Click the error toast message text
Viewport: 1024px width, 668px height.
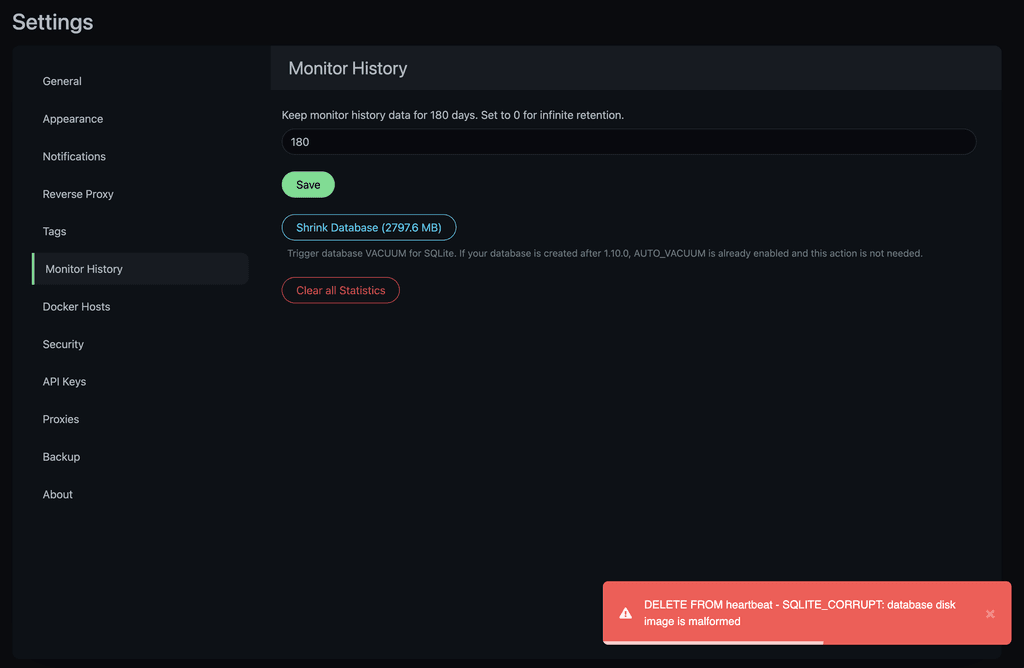coord(800,613)
